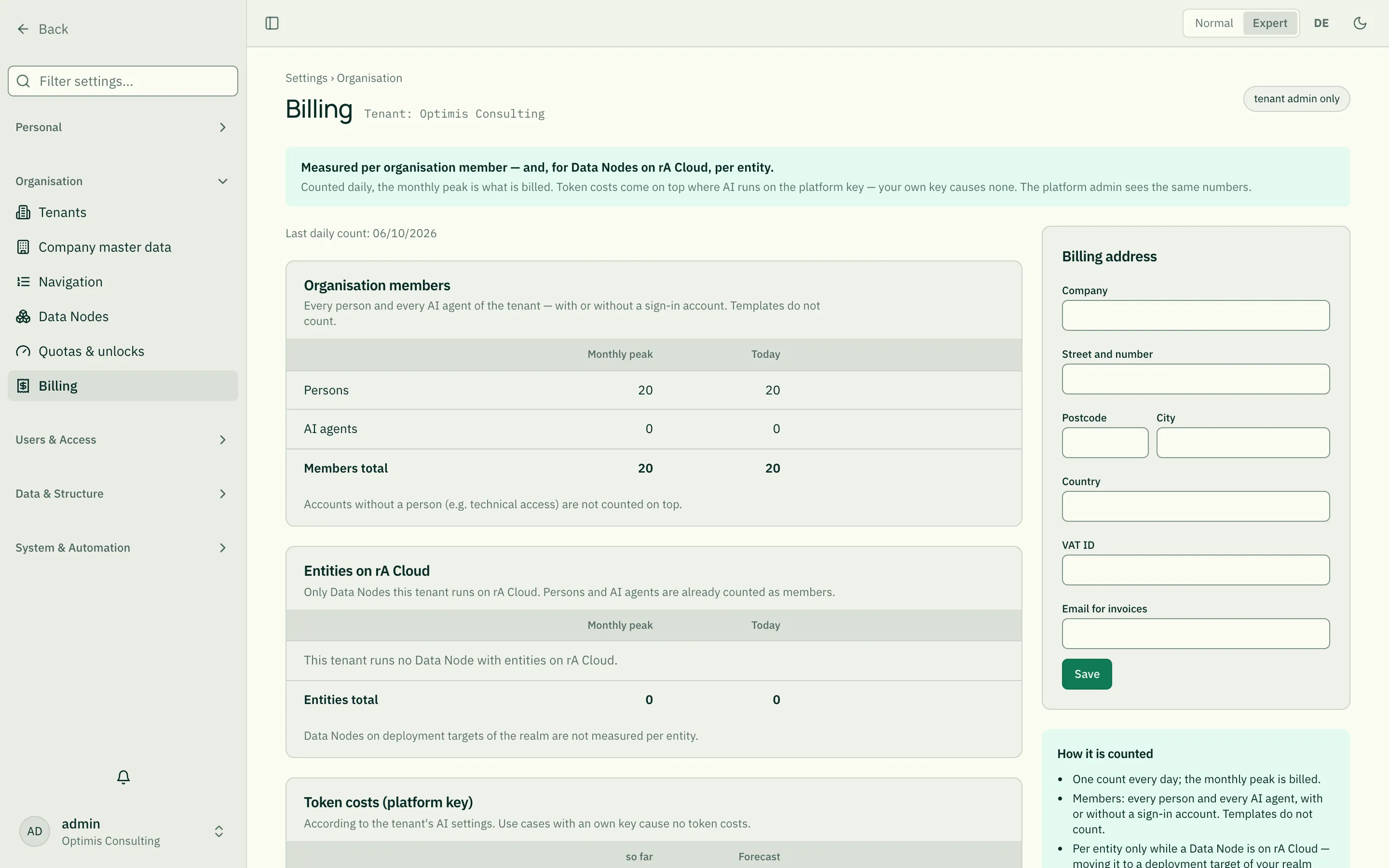Toggle the sidebar panel icon
1389x868 pixels.
pyautogui.click(x=272, y=24)
